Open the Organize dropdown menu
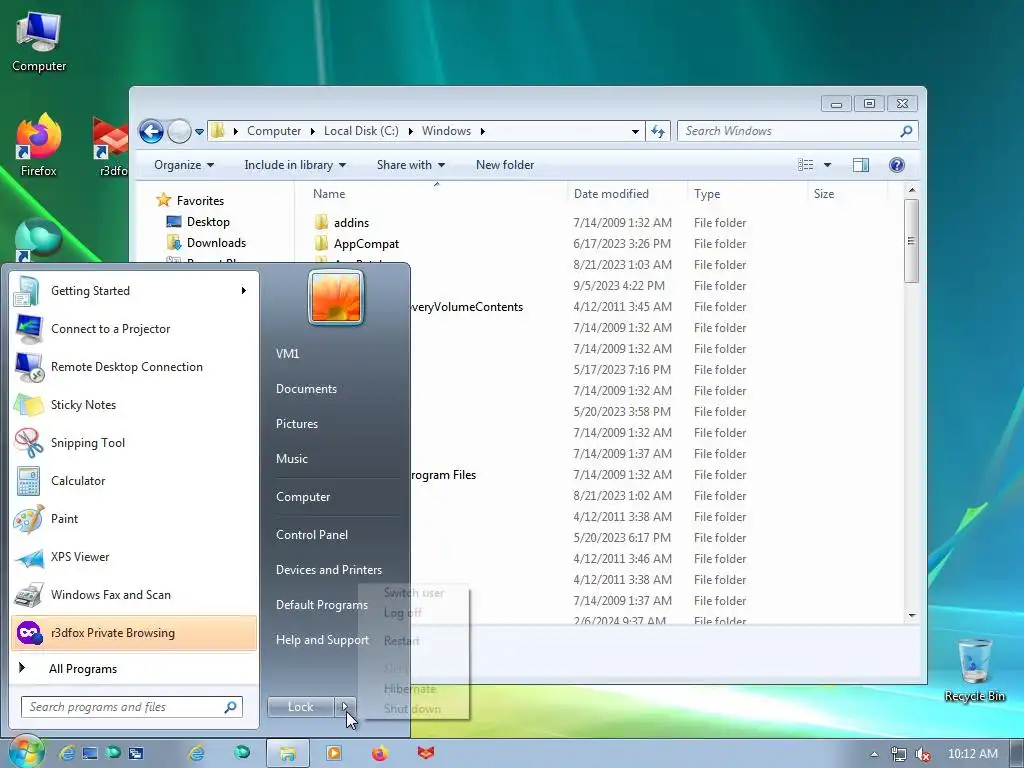Image resolution: width=1024 pixels, height=768 pixels. 184,165
